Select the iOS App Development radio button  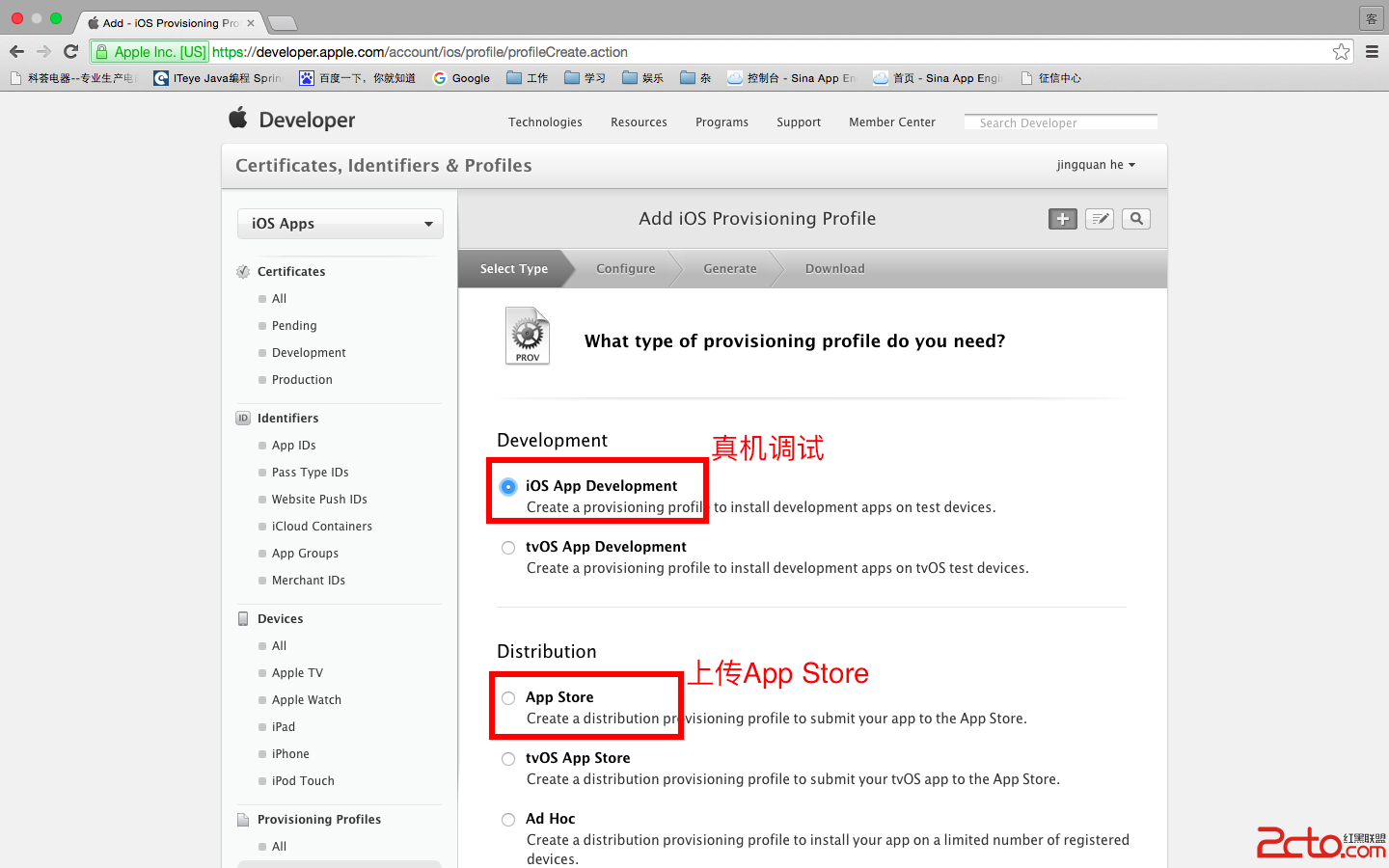pos(508,487)
